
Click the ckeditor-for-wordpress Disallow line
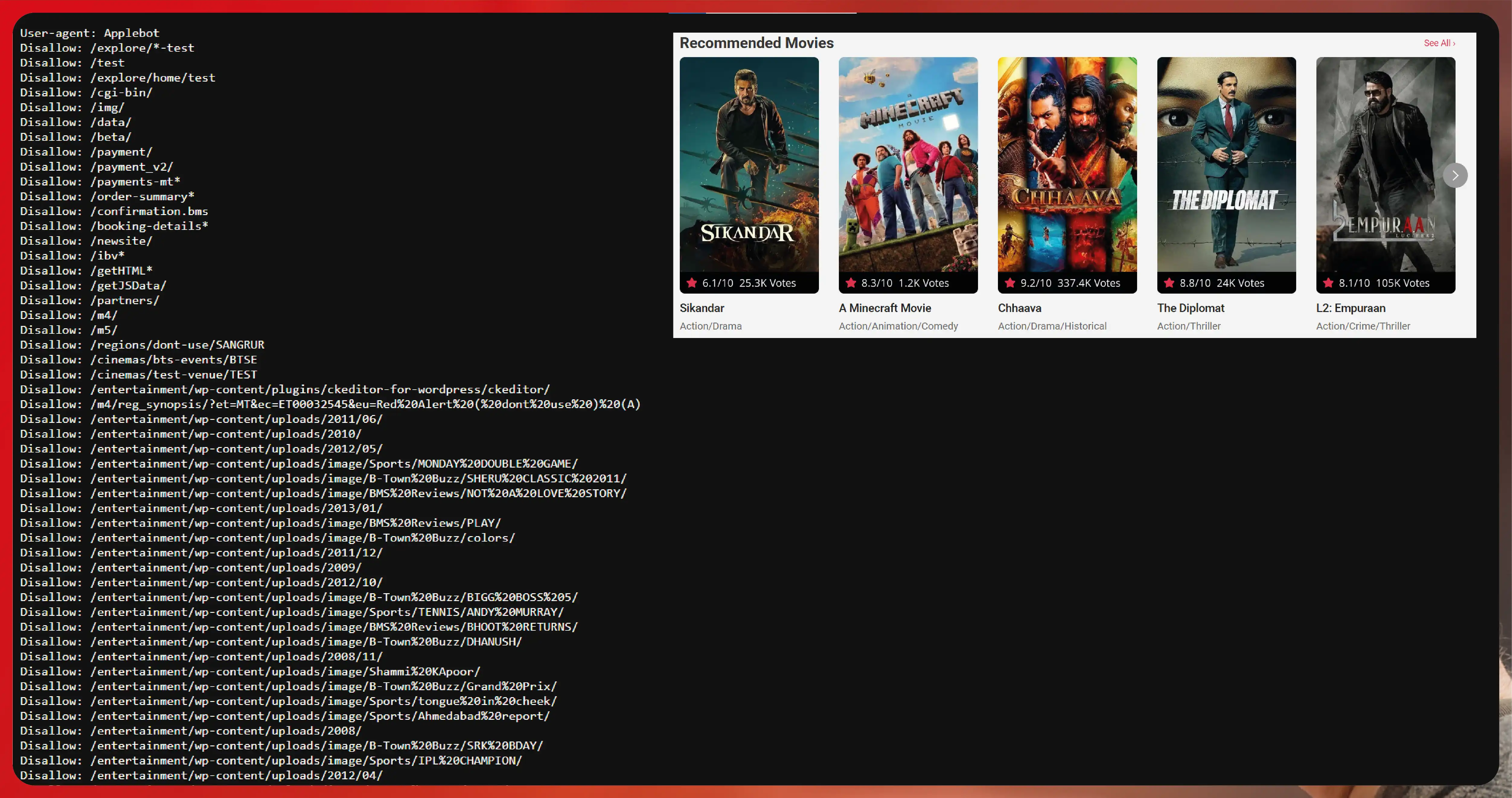click(x=285, y=389)
